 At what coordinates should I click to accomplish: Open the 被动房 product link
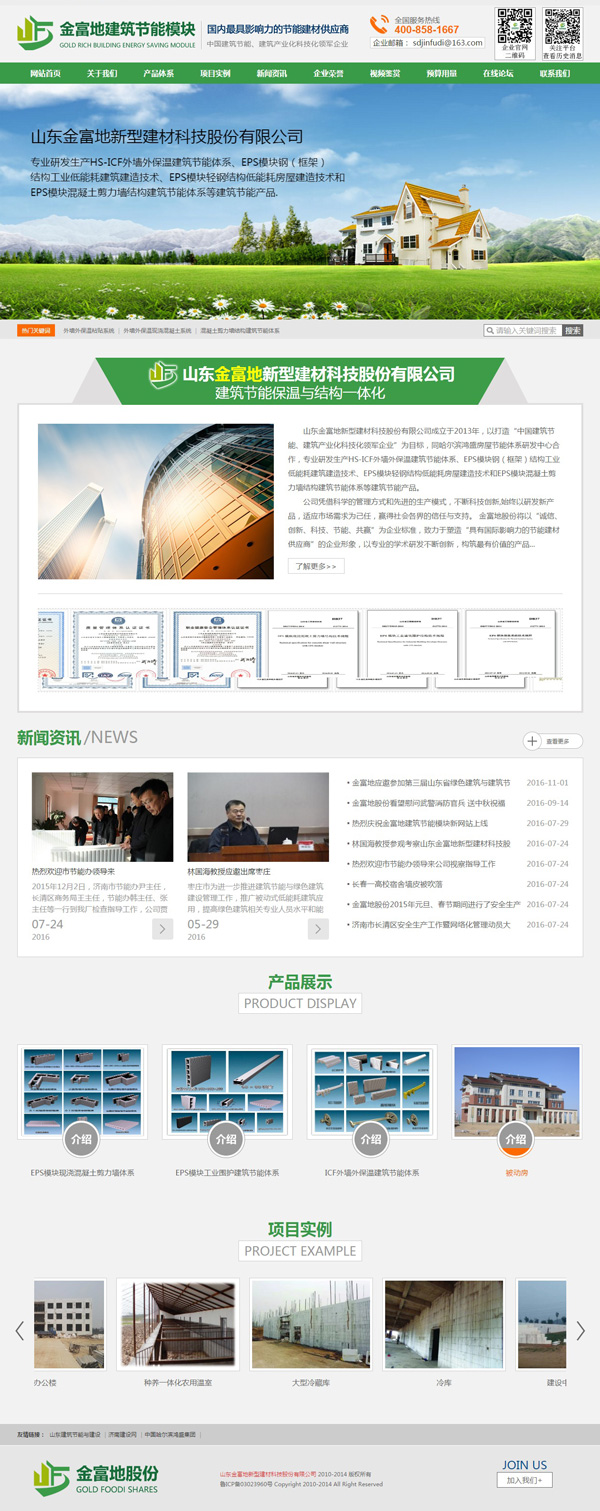point(516,1173)
